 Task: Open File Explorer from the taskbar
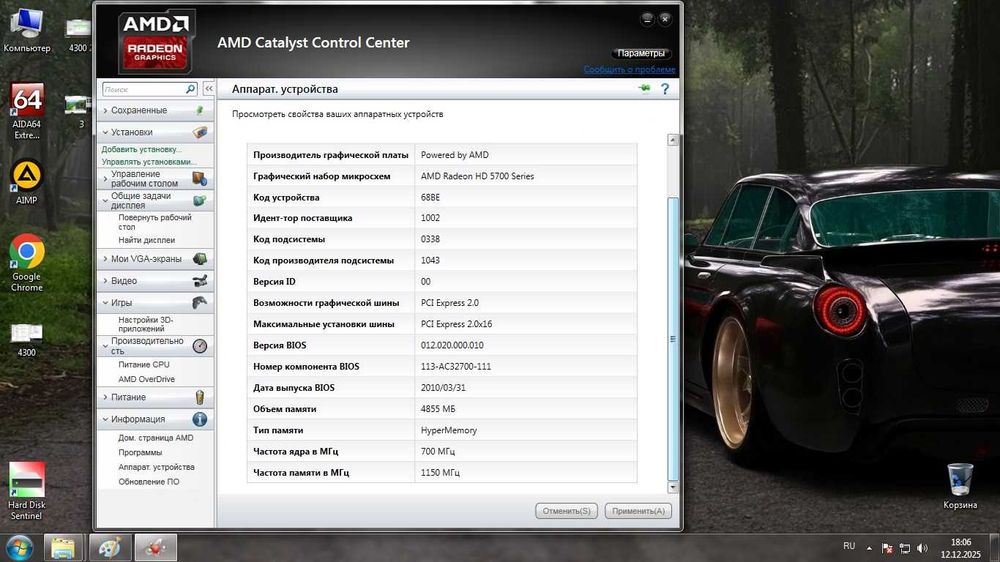click(62, 548)
